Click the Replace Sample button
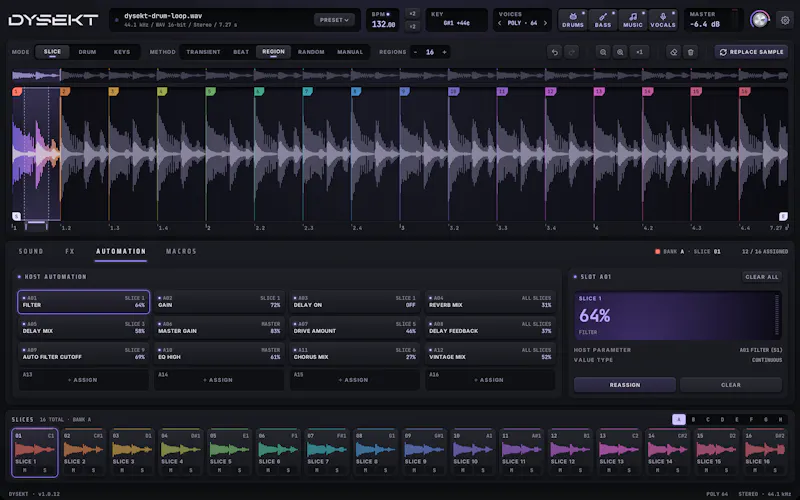 click(x=752, y=52)
